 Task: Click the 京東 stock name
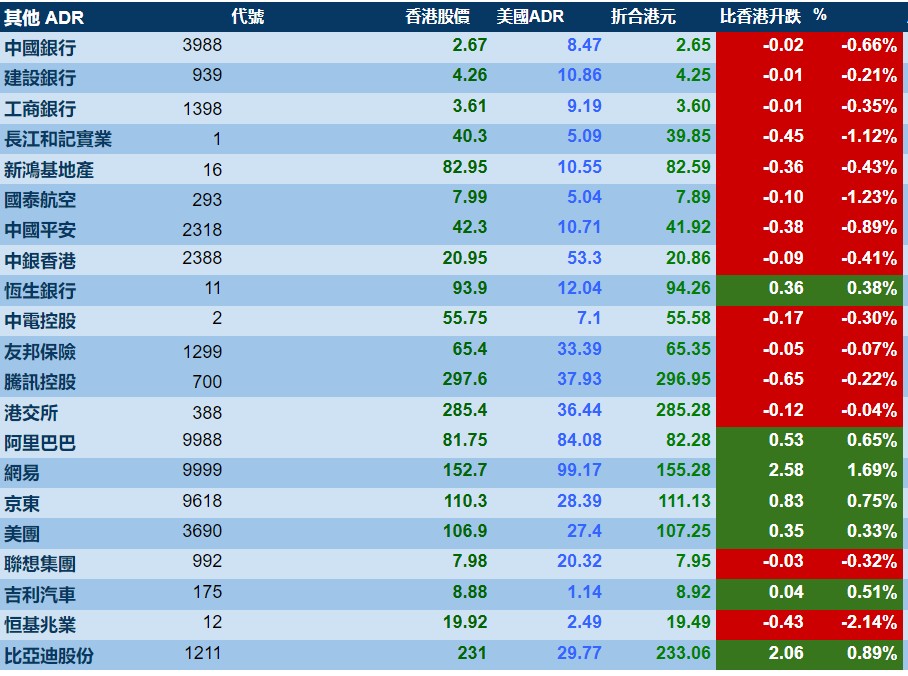click(x=22, y=503)
